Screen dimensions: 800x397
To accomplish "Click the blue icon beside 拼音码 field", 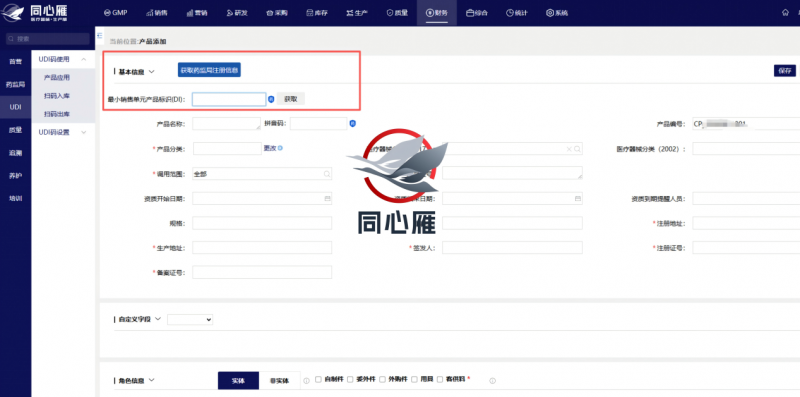I will (x=353, y=123).
